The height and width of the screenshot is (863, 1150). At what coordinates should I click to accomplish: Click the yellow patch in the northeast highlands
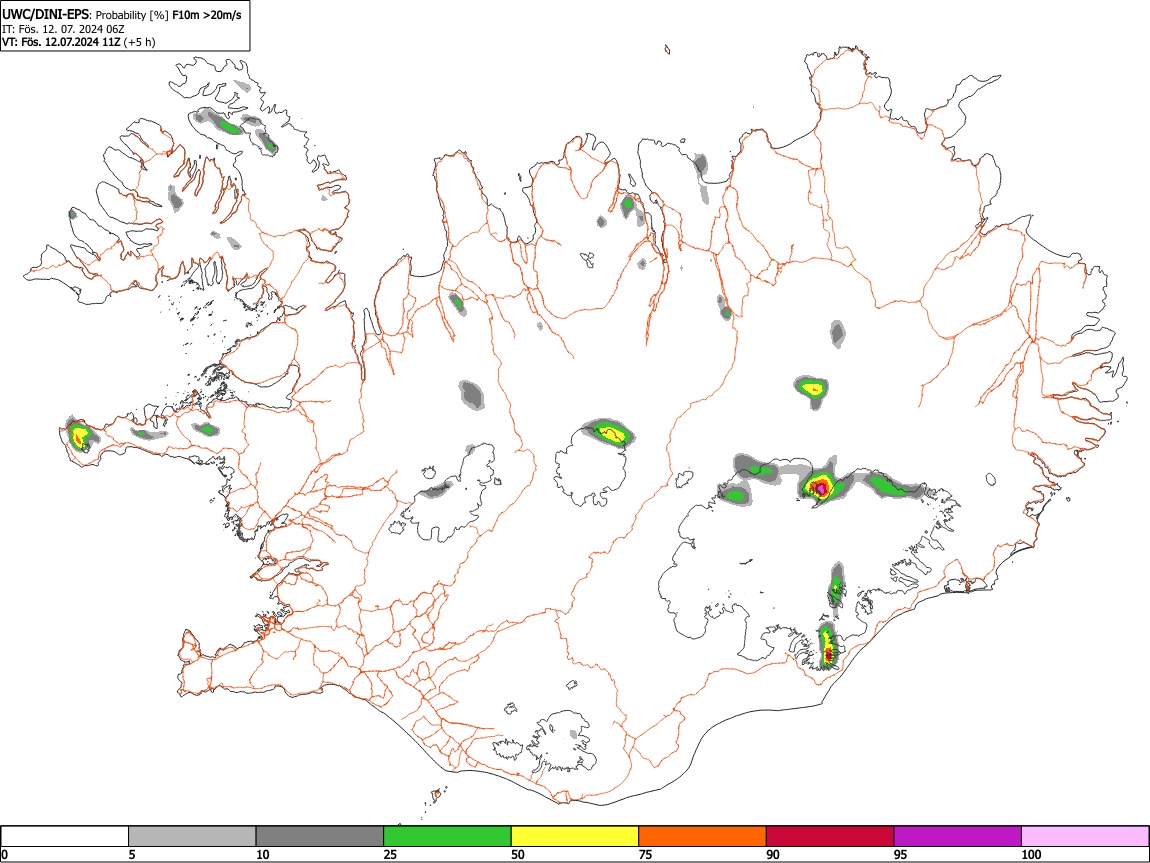click(x=812, y=387)
